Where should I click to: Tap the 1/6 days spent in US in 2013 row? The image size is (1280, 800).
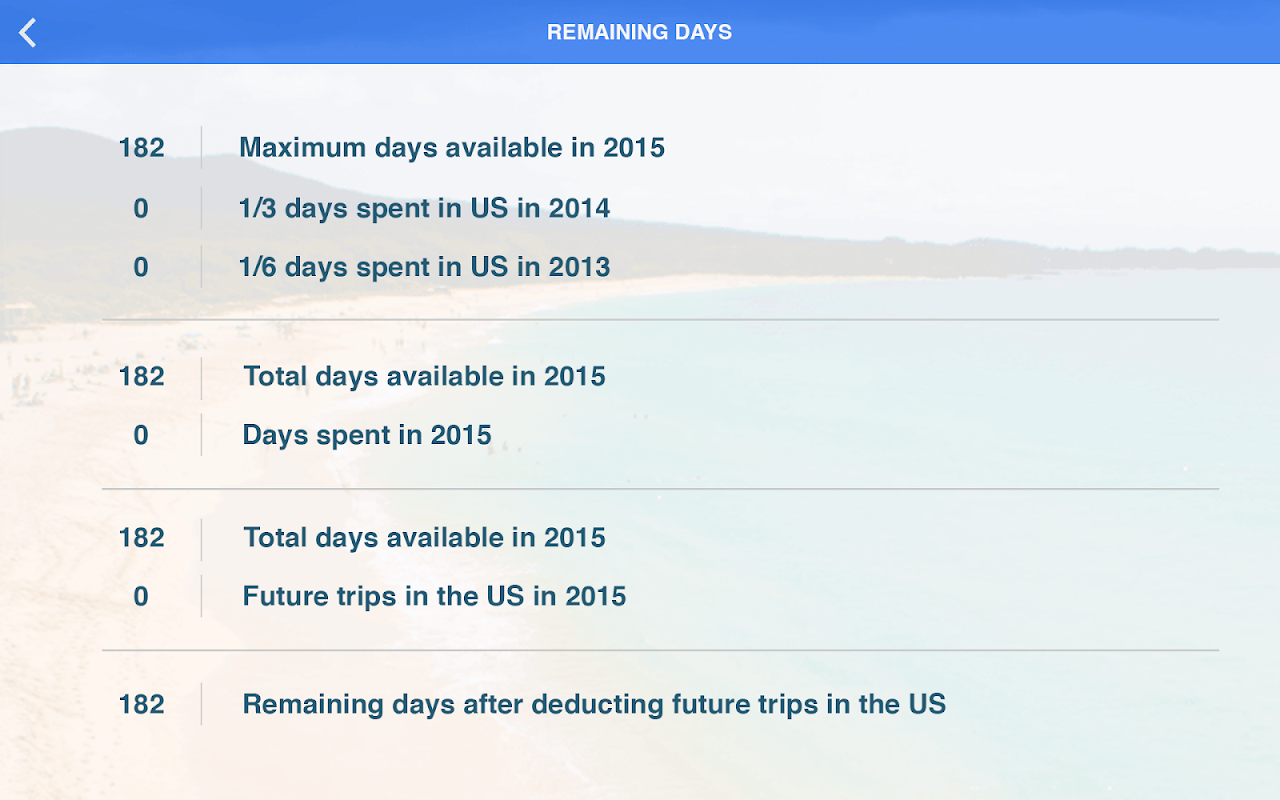[x=426, y=267]
